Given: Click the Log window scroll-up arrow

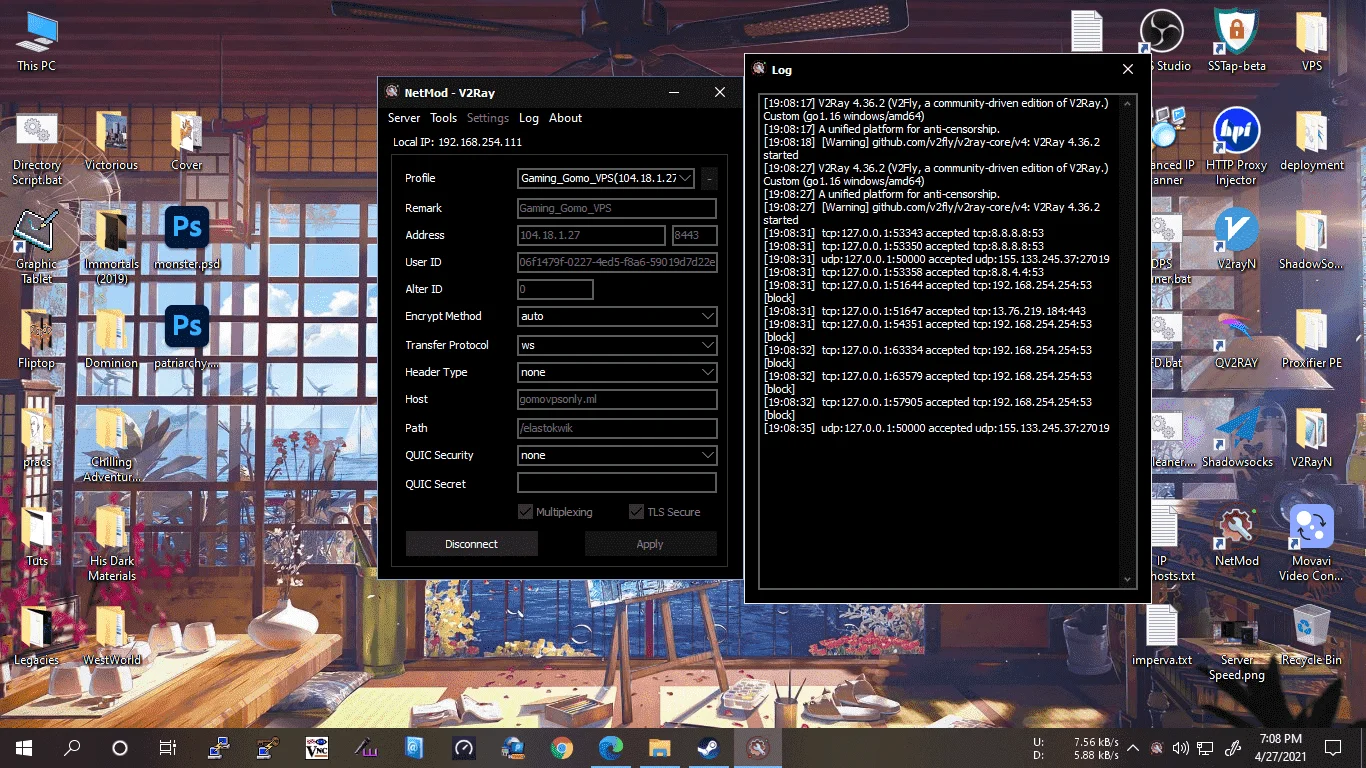Looking at the screenshot, I should tap(1128, 103).
